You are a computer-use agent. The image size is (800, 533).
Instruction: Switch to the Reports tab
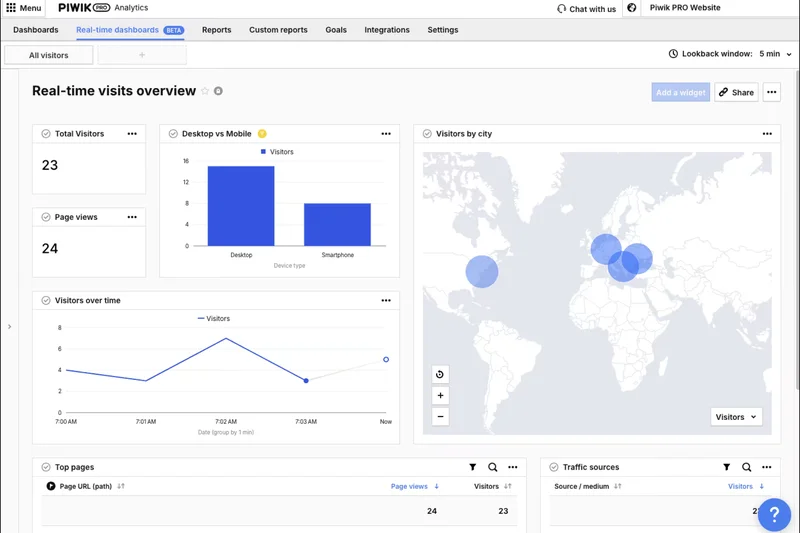[216, 30]
